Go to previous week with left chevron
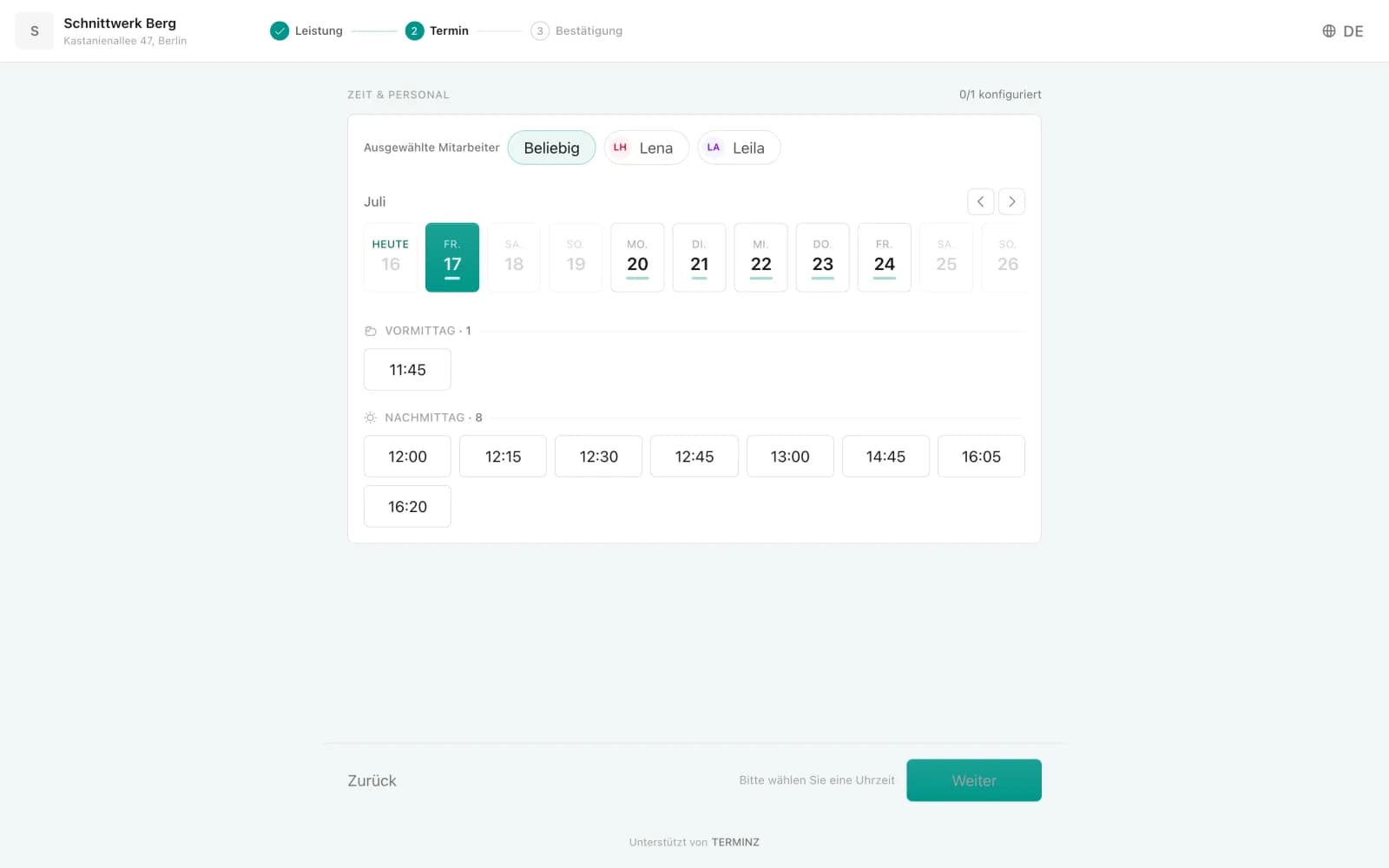This screenshot has height=868, width=1389. (980, 201)
